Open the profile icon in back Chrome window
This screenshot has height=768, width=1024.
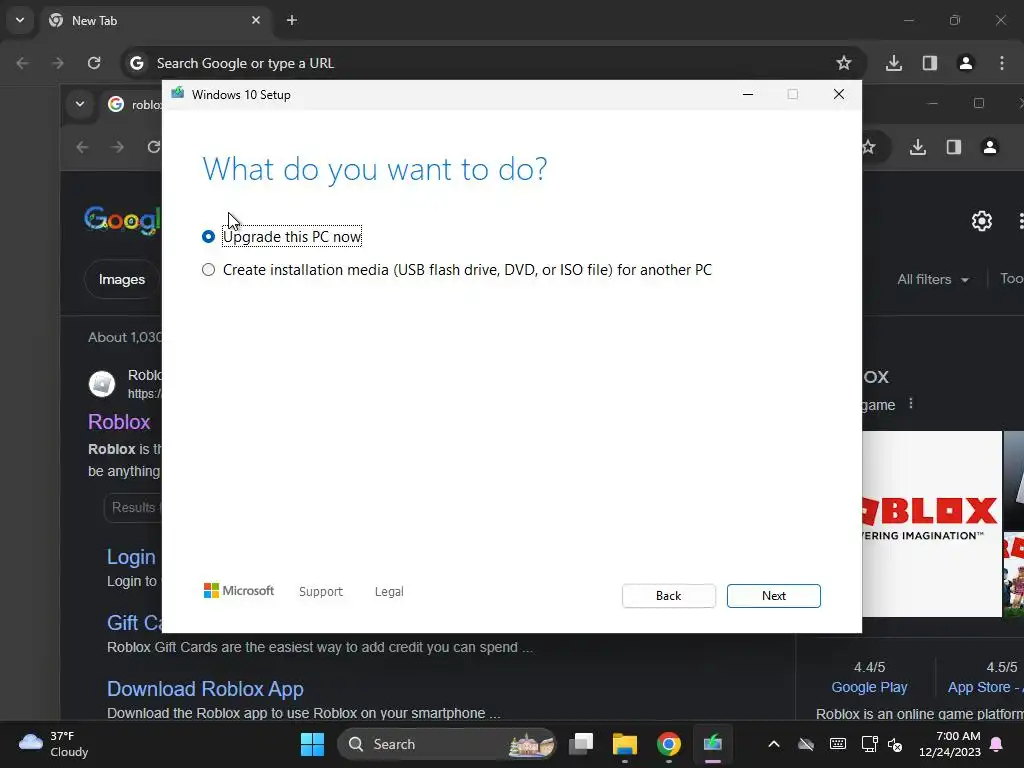point(990,147)
